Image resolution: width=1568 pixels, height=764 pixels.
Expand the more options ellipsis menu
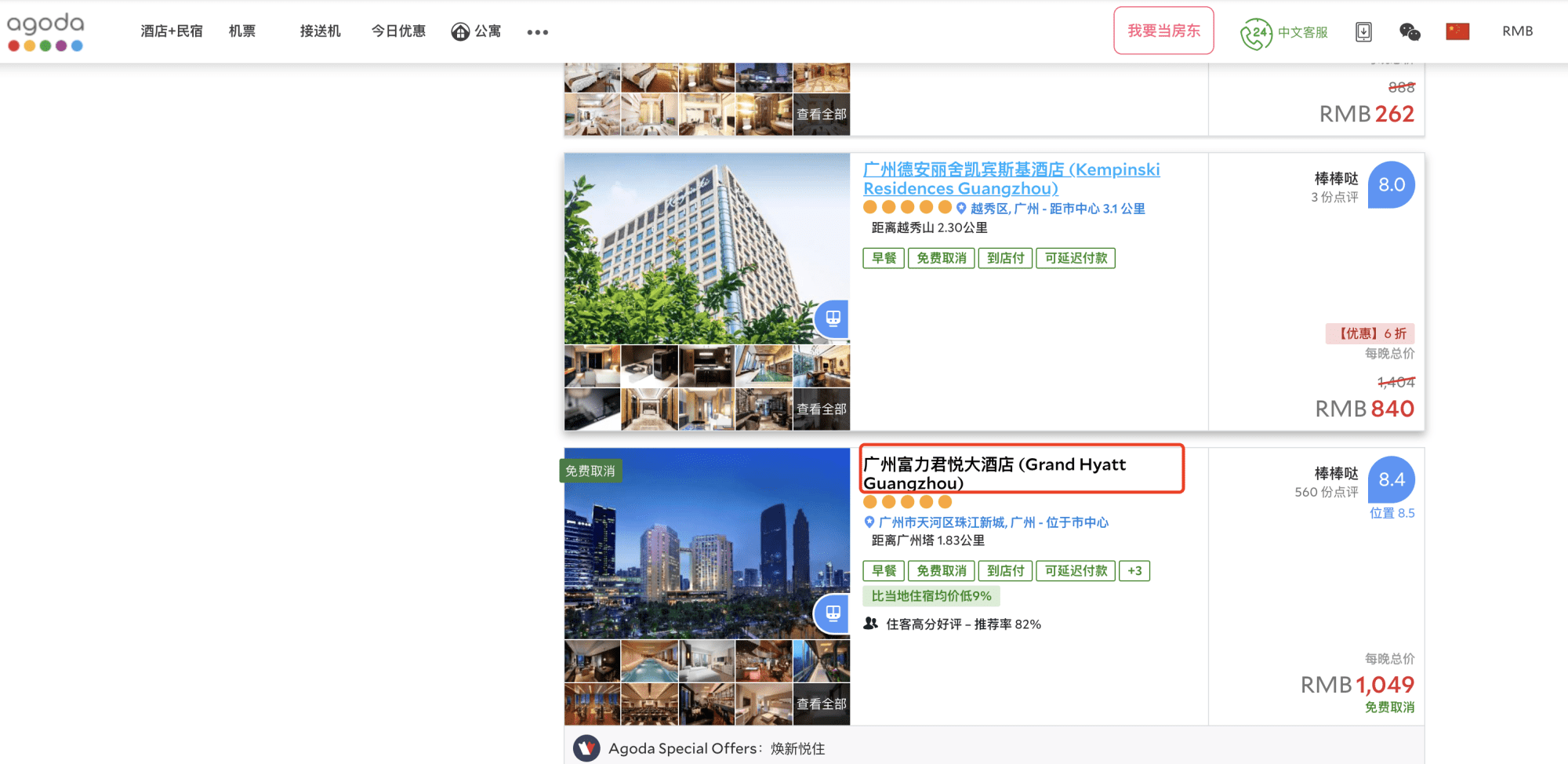tap(538, 32)
